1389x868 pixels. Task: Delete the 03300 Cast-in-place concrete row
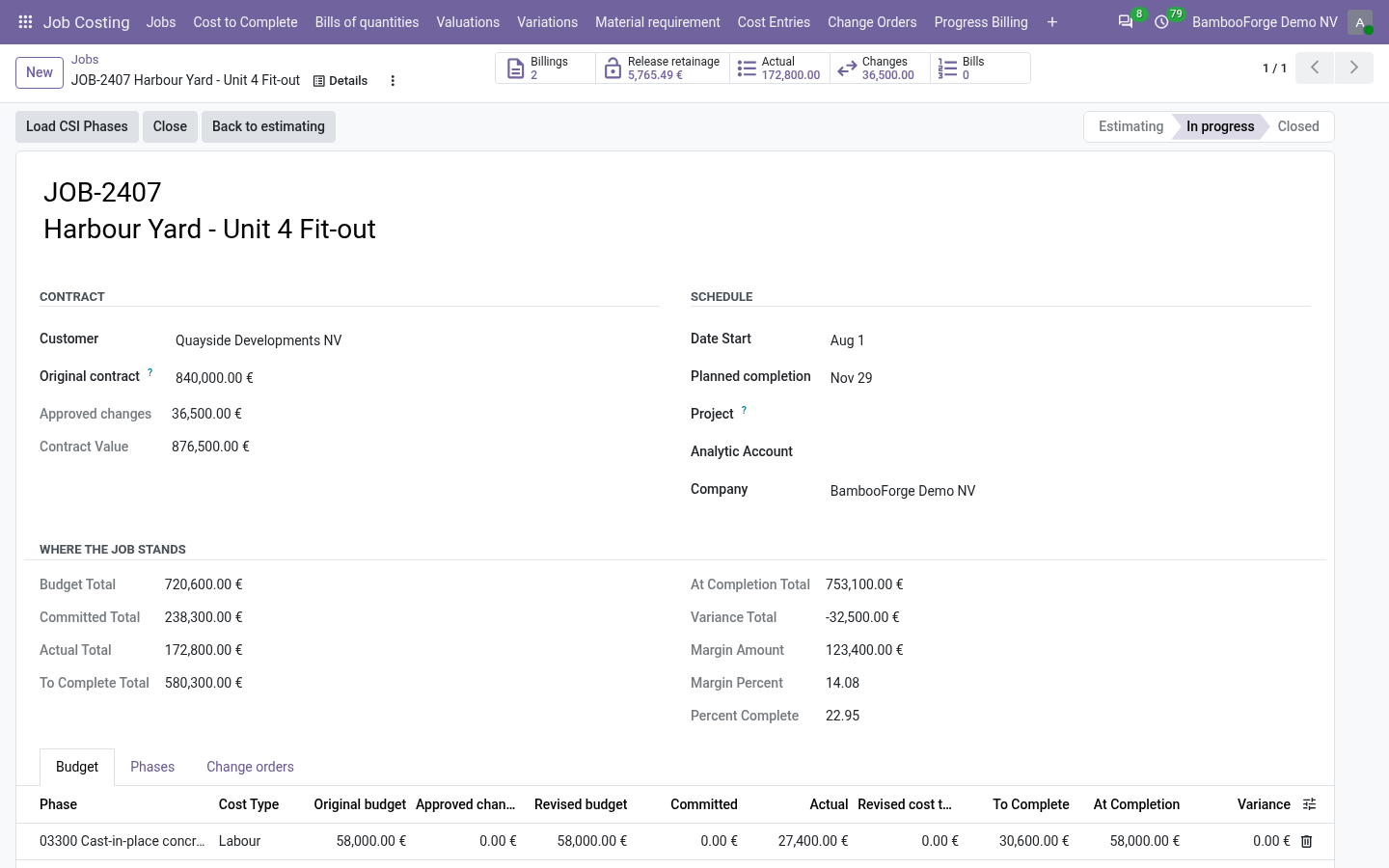tap(1307, 841)
